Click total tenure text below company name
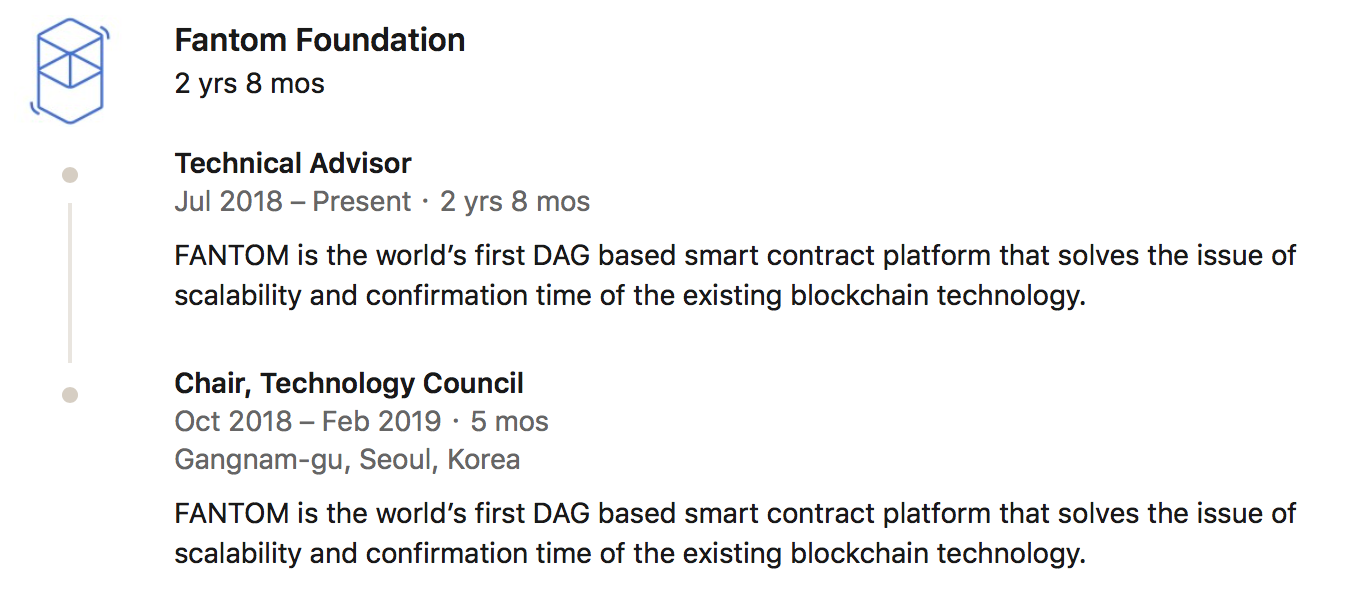This screenshot has height=598, width=1358. tap(249, 83)
